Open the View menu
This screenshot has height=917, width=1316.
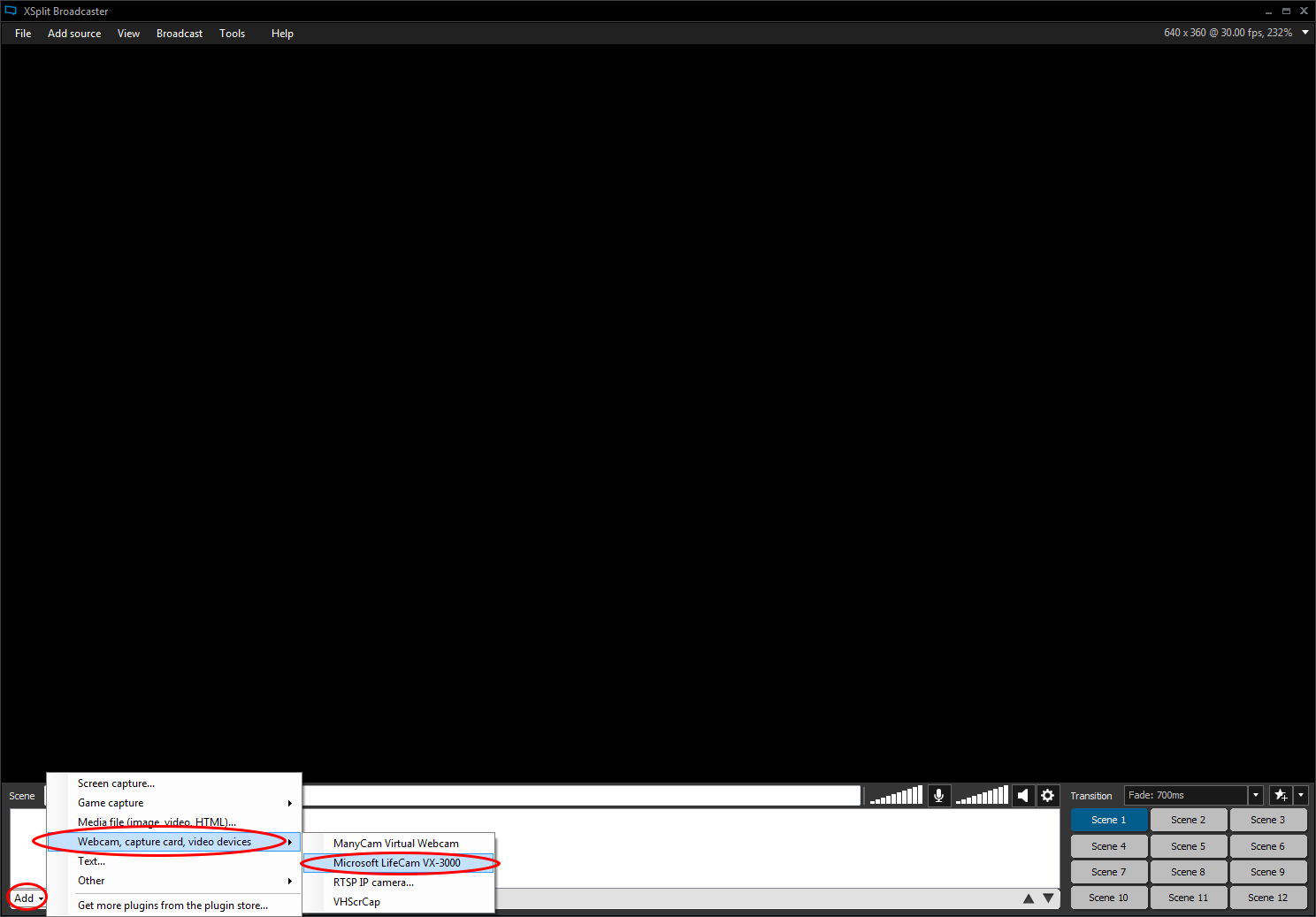coord(128,34)
